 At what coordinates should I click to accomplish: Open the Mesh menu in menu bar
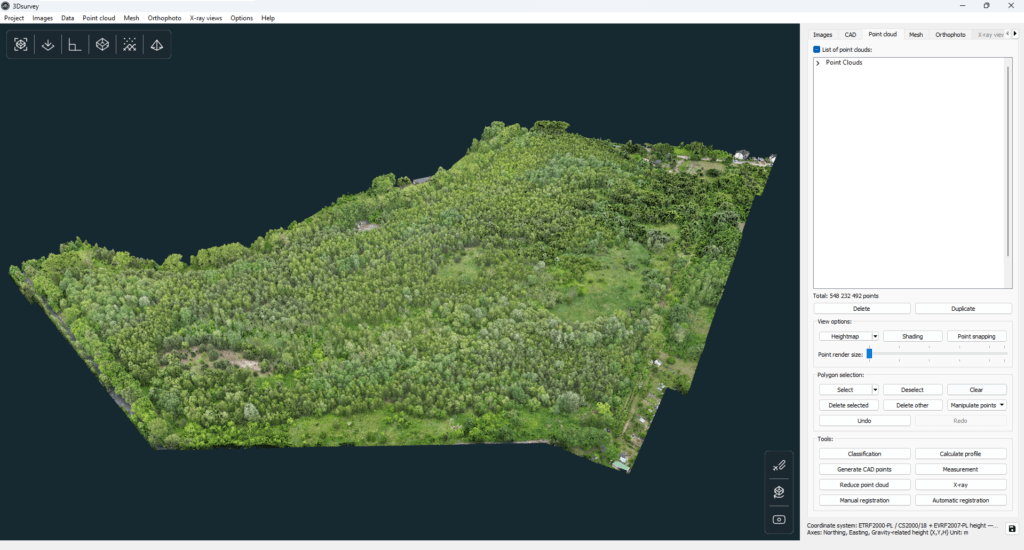(x=131, y=18)
